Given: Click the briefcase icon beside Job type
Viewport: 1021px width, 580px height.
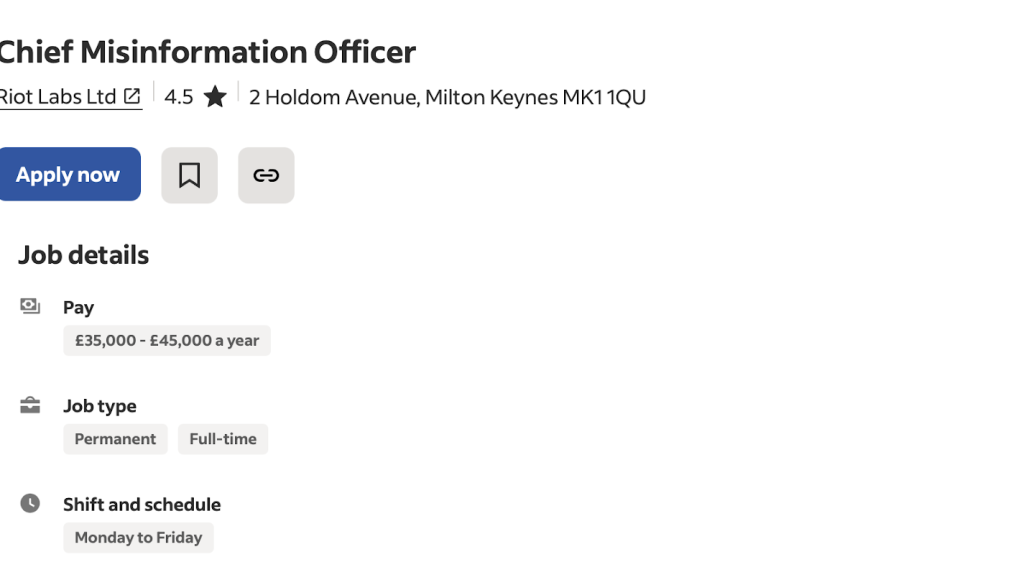Looking at the screenshot, I should 30,404.
